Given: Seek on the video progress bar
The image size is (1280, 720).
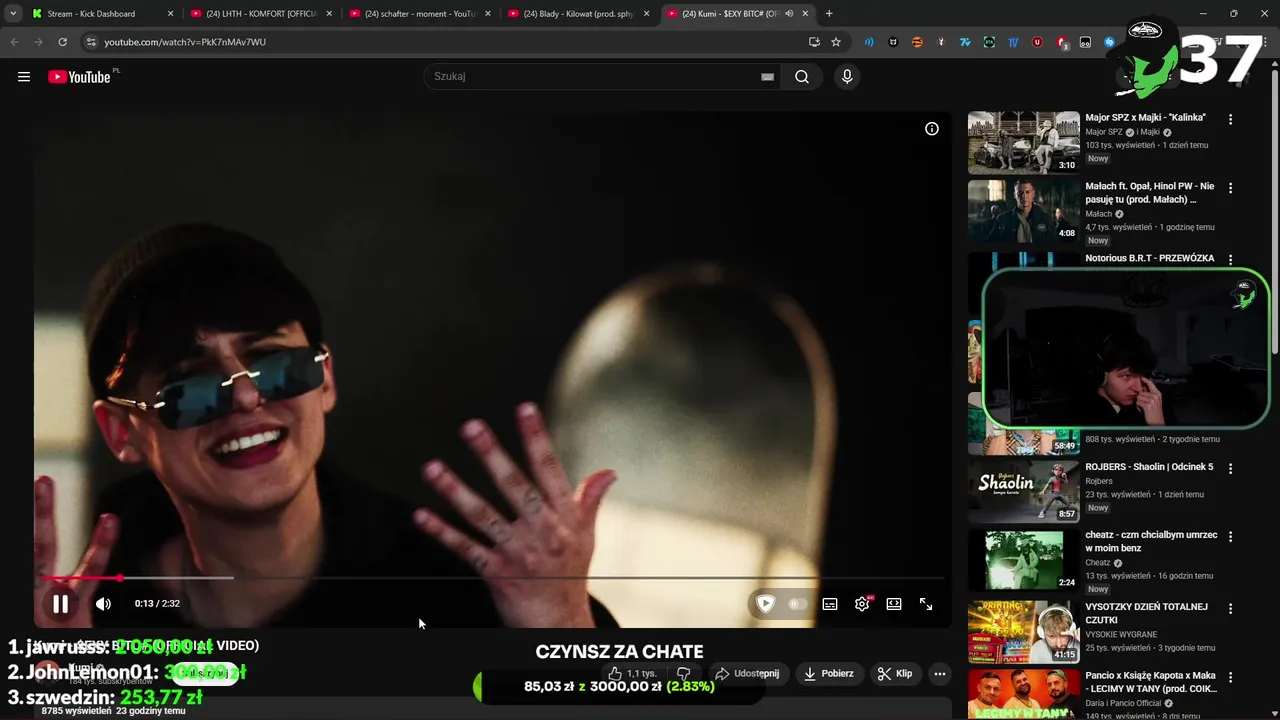Looking at the screenshot, I should [x=492, y=578].
